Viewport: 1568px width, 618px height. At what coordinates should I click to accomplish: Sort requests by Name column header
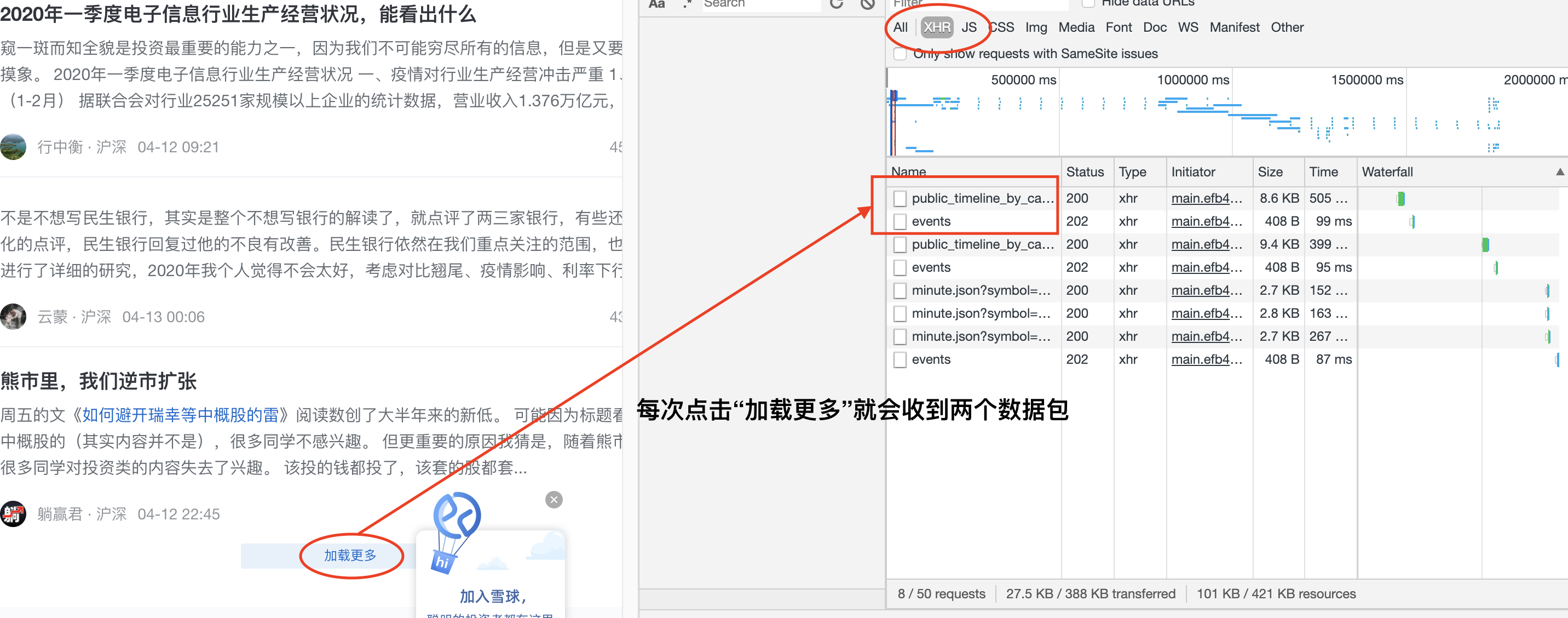[974, 171]
